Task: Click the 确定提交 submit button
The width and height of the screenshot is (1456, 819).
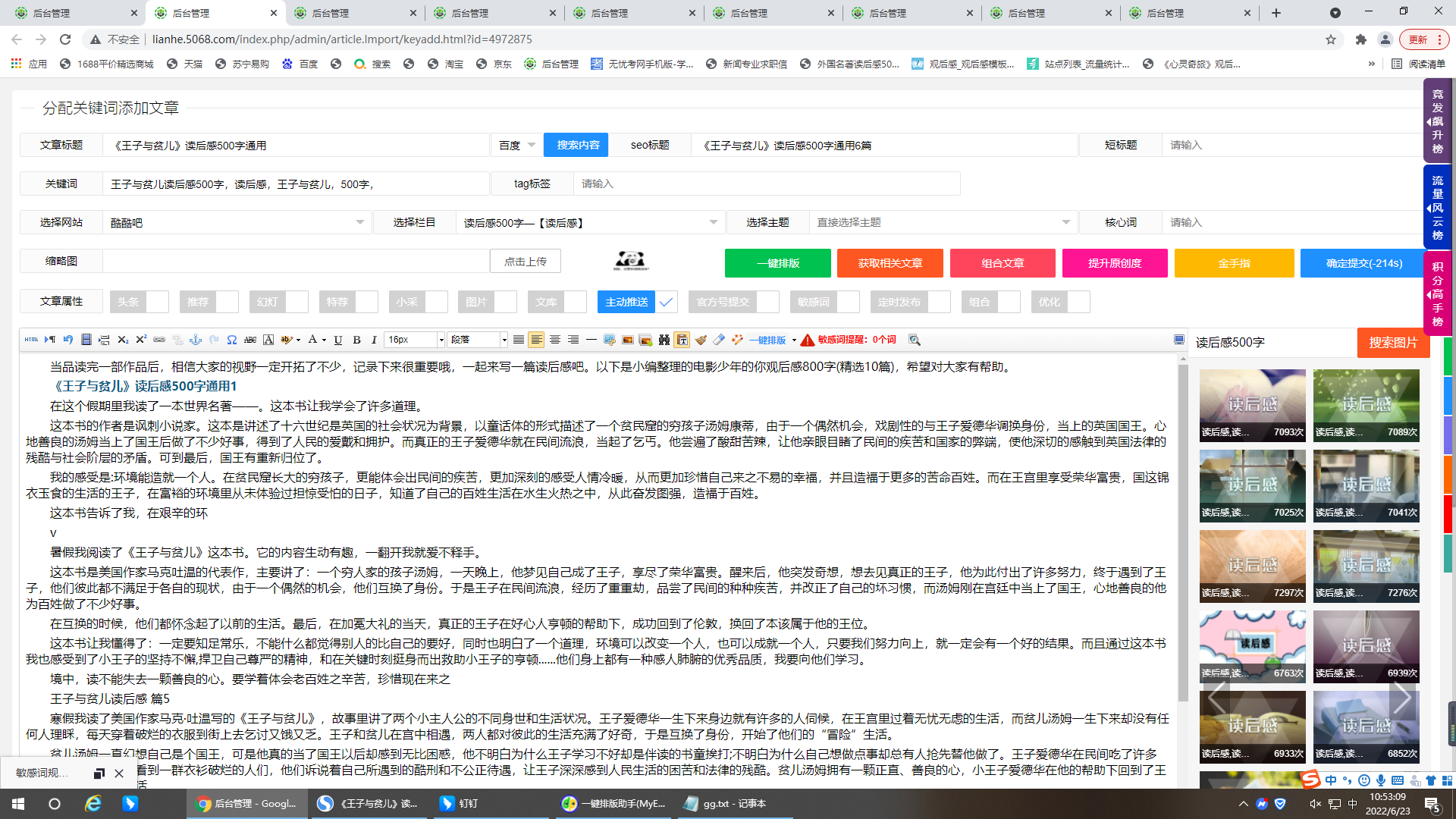Action: pos(1363,263)
